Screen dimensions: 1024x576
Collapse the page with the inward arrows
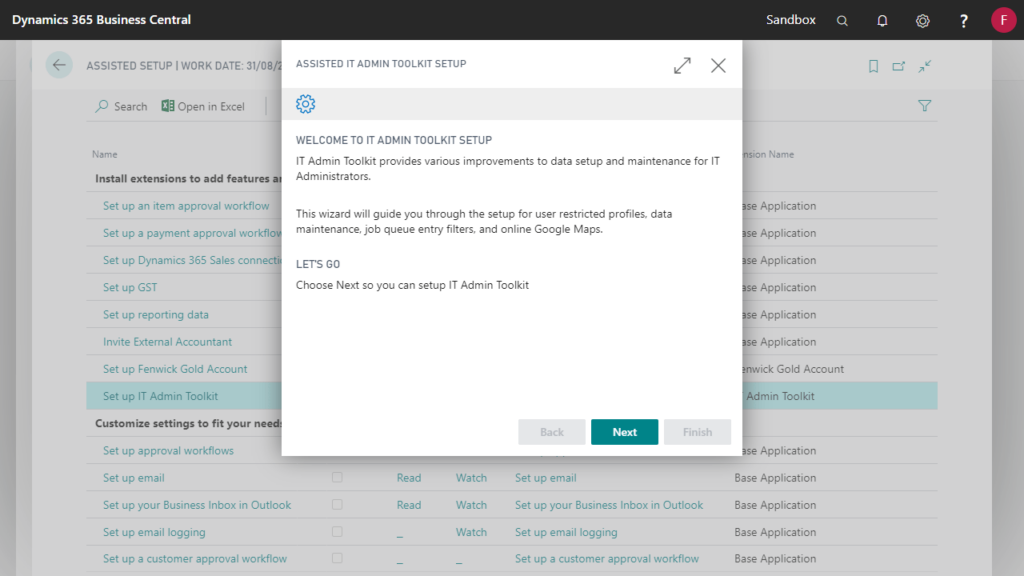click(x=924, y=65)
